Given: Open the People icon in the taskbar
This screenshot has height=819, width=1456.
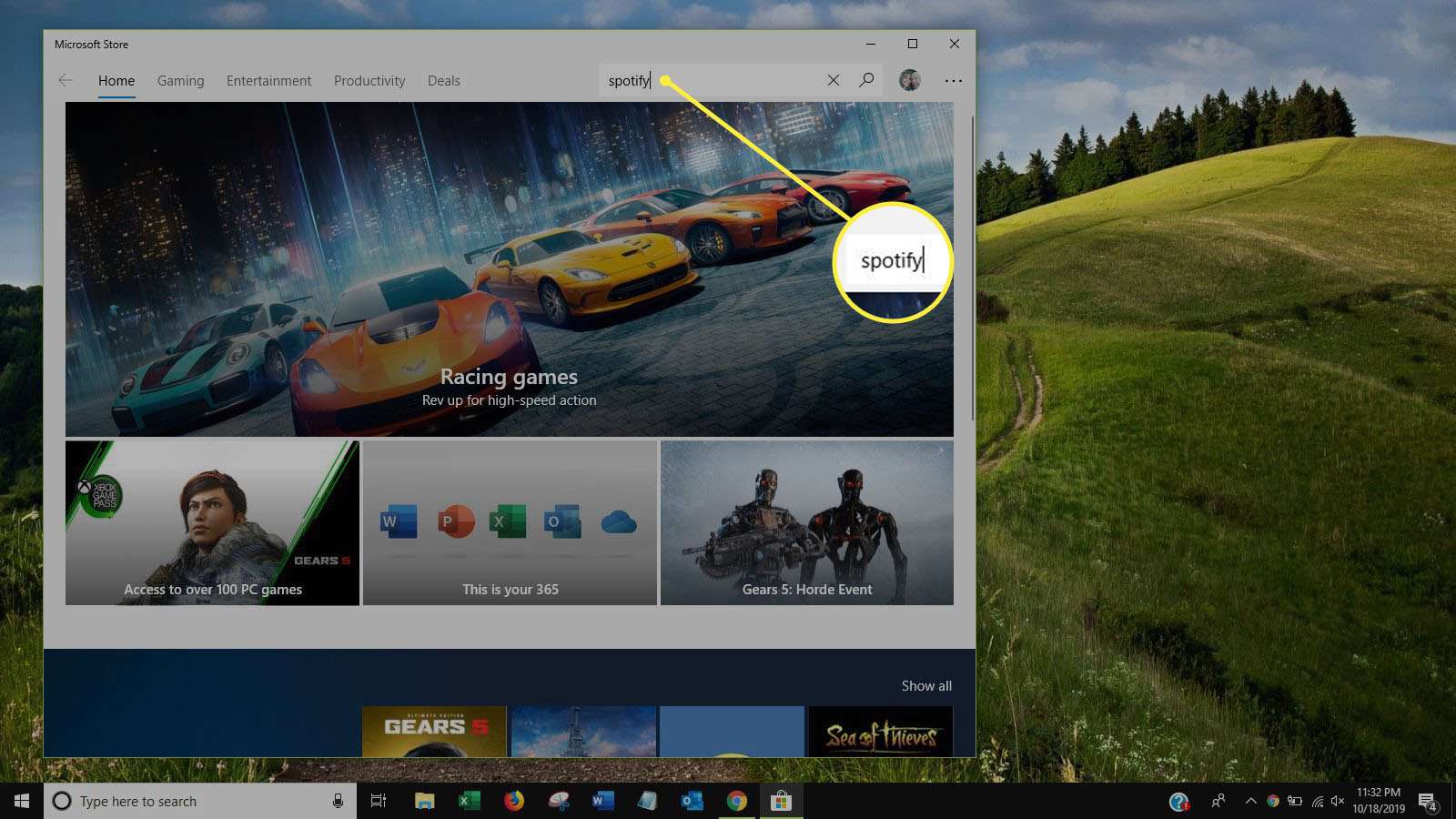Looking at the screenshot, I should (x=1218, y=801).
